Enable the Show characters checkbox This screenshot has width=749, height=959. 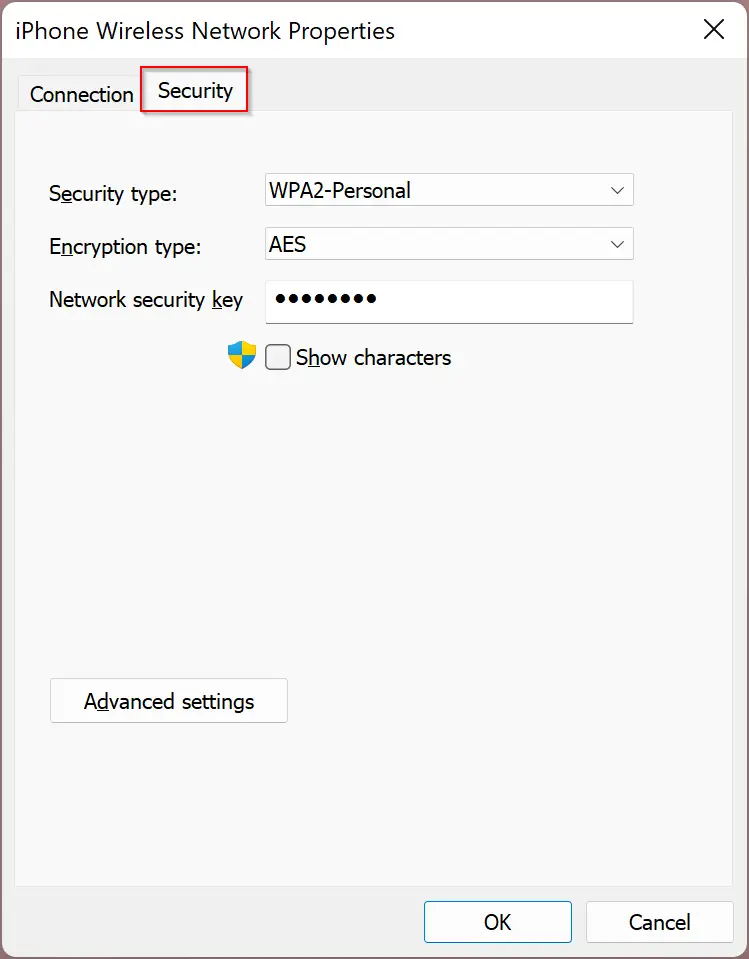(278, 357)
